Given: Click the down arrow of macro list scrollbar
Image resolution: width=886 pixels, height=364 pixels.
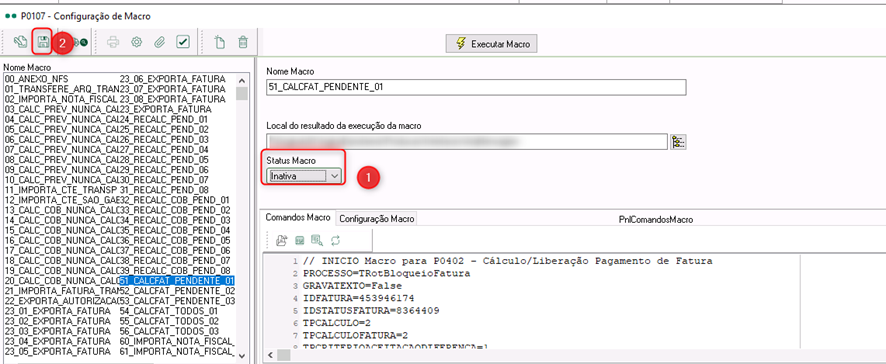Looking at the screenshot, I should pyautogui.click(x=242, y=356).
